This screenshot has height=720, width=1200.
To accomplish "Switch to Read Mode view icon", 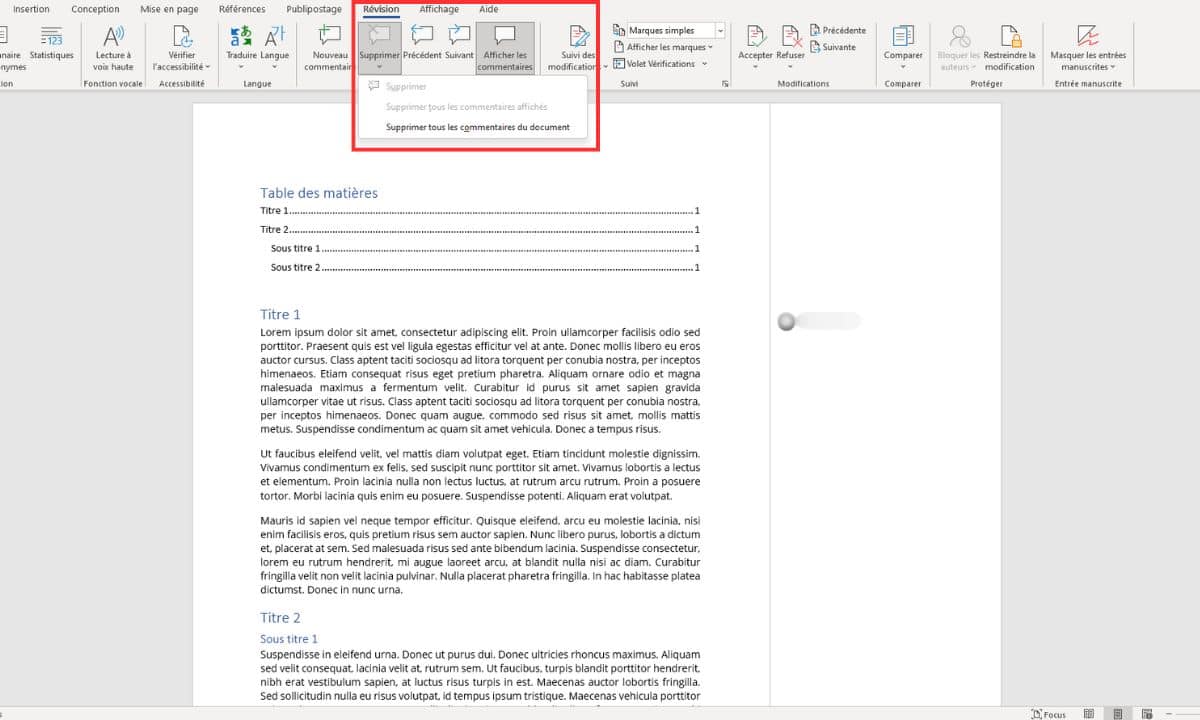I will click(x=1090, y=714).
